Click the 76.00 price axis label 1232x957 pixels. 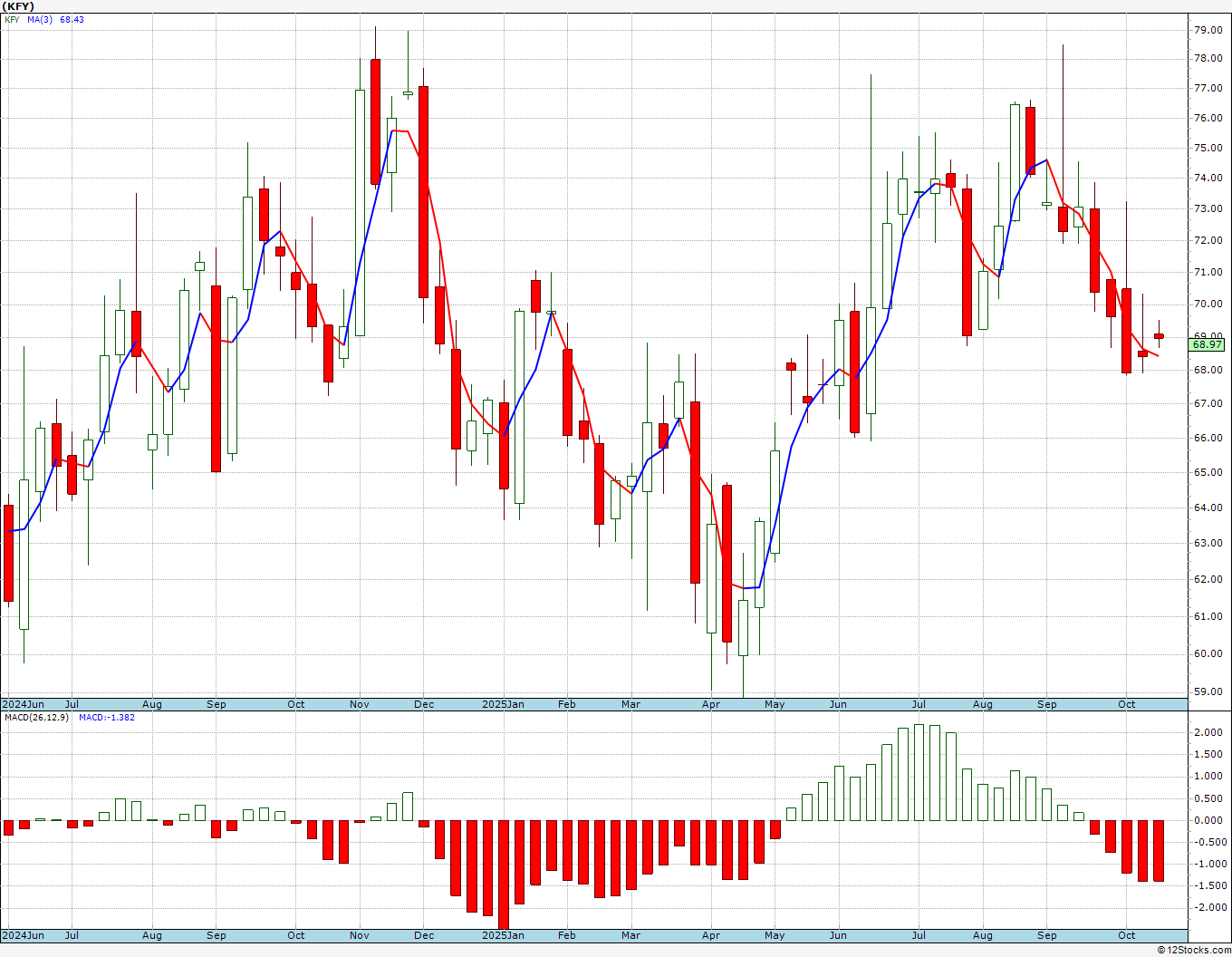[x=1208, y=118]
